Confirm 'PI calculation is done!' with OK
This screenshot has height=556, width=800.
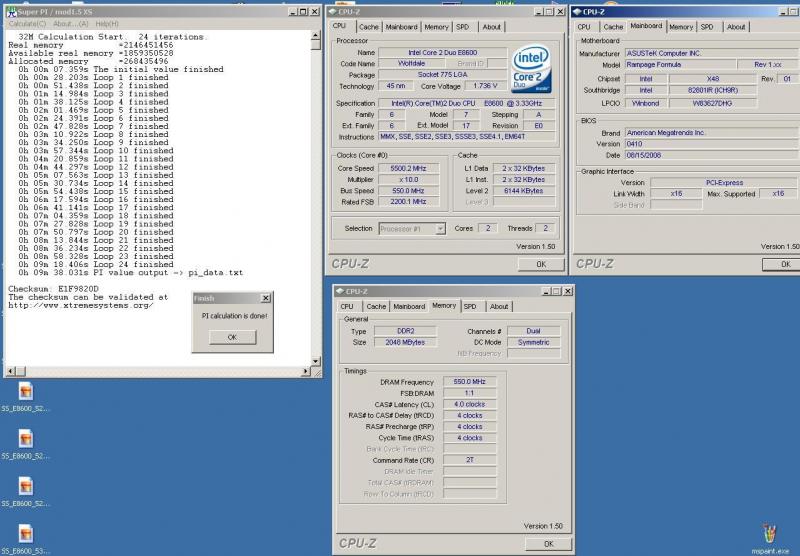pos(232,337)
